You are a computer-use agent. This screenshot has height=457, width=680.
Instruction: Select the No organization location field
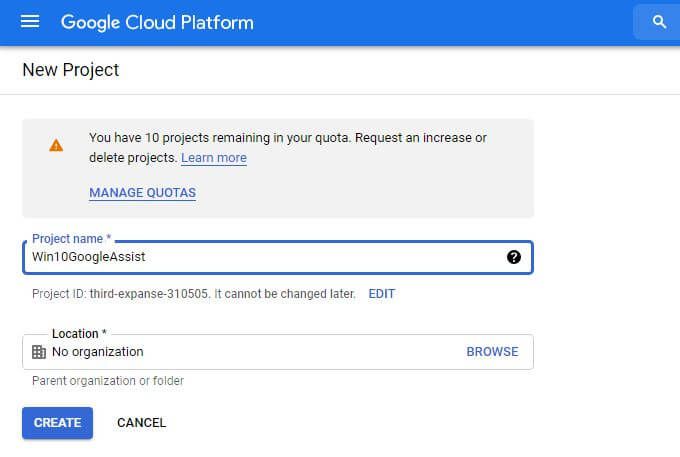[278, 352]
